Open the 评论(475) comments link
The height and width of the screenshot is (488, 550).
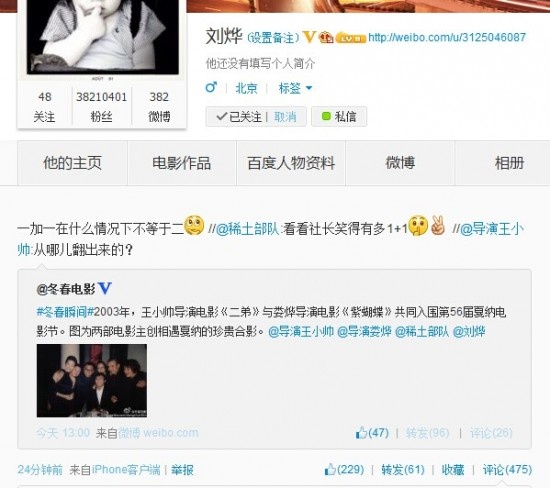[507, 469]
